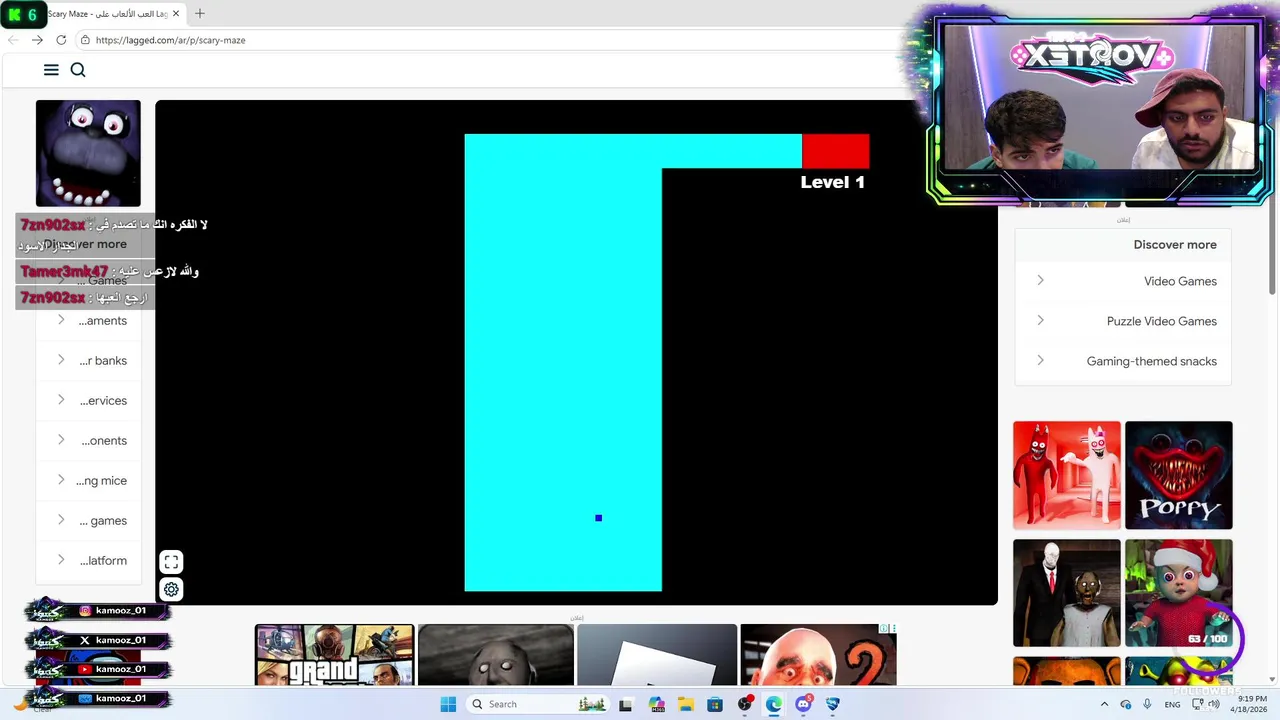Open File Explorer from taskbar

click(686, 704)
